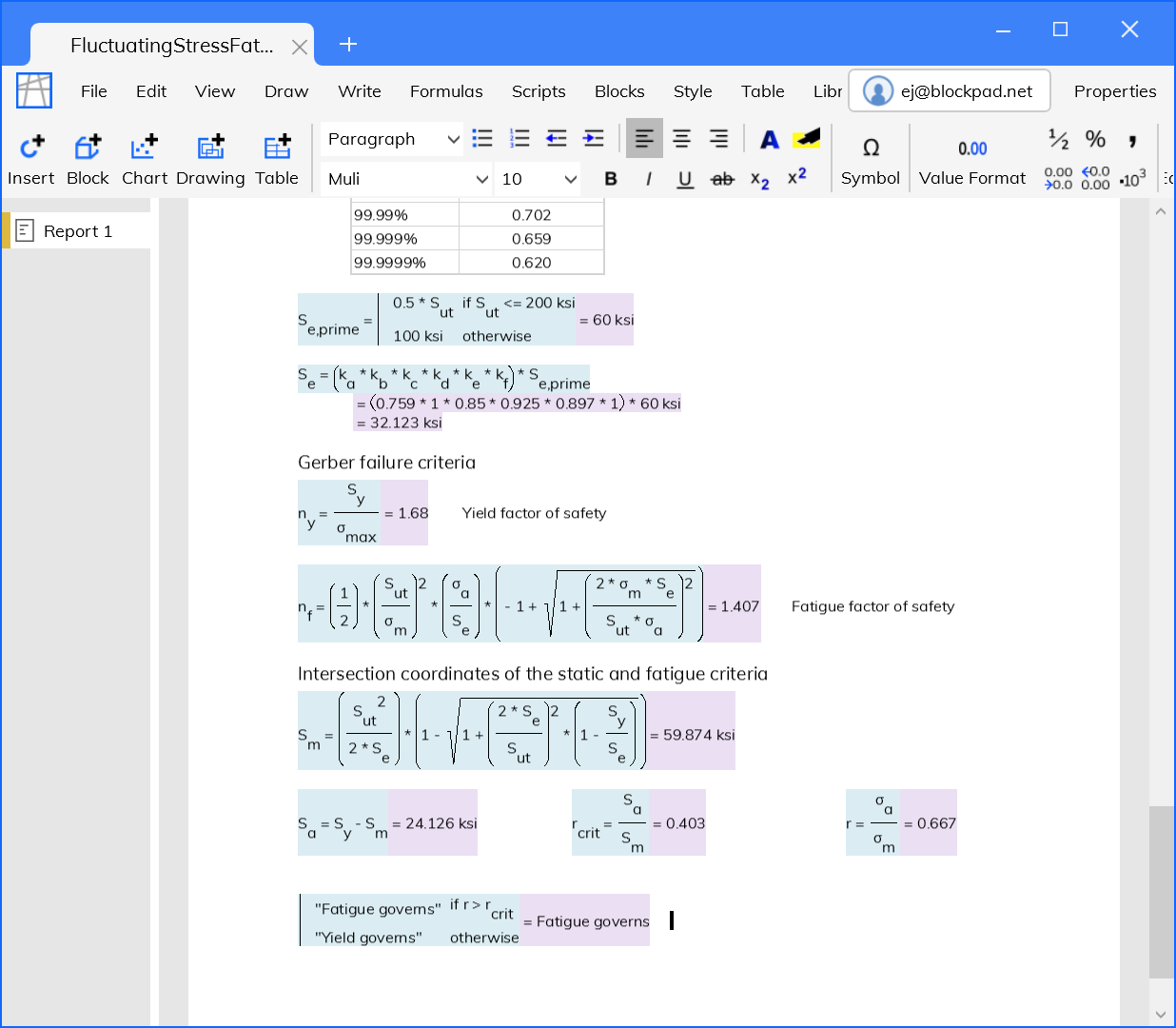
Task: Toggle subscript formatting
Action: click(x=758, y=178)
